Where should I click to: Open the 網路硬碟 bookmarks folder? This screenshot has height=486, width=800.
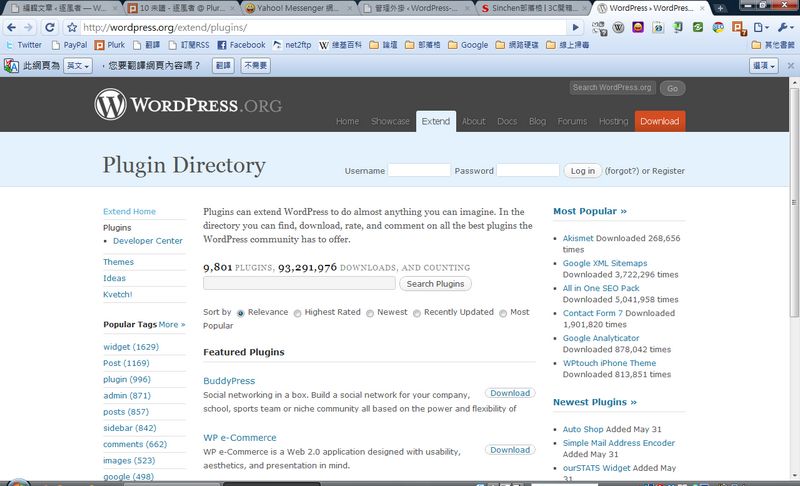(517, 45)
